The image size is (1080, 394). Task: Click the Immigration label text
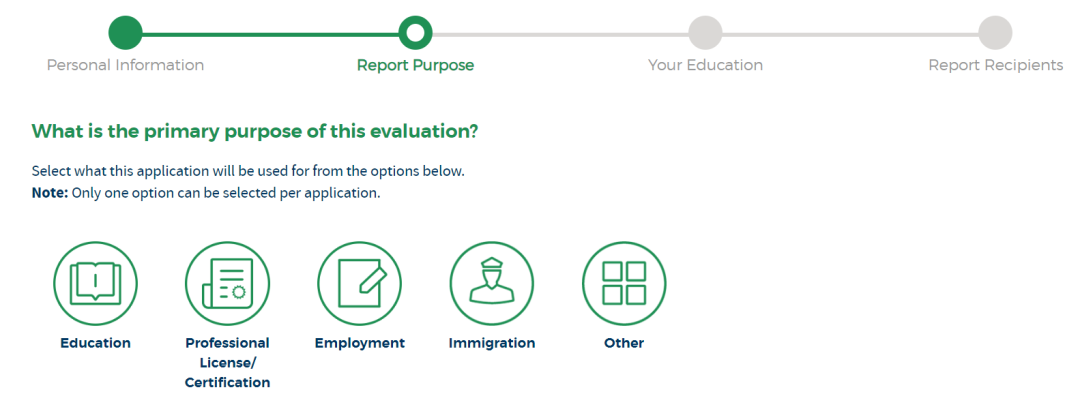click(x=492, y=343)
